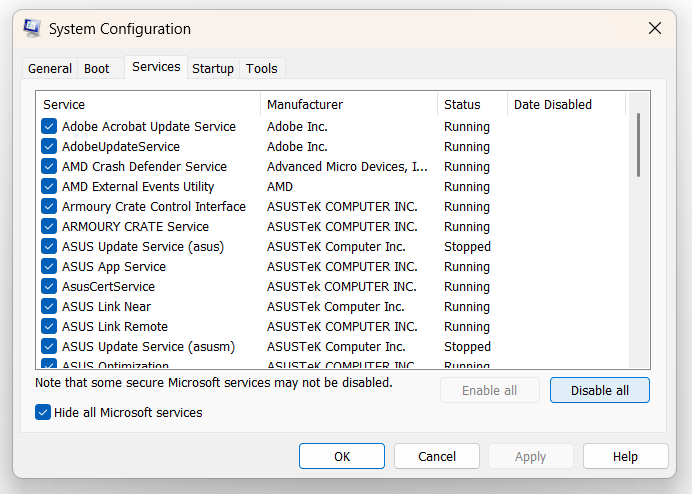Click manufacturer cell of AsusCertService

pyautogui.click(x=342, y=287)
